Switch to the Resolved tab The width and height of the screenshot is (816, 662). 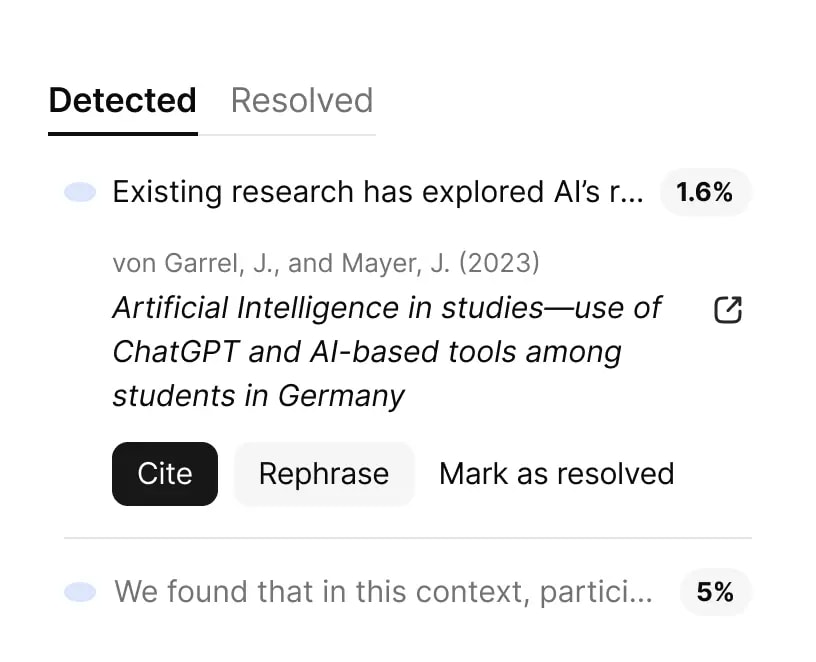pos(301,100)
